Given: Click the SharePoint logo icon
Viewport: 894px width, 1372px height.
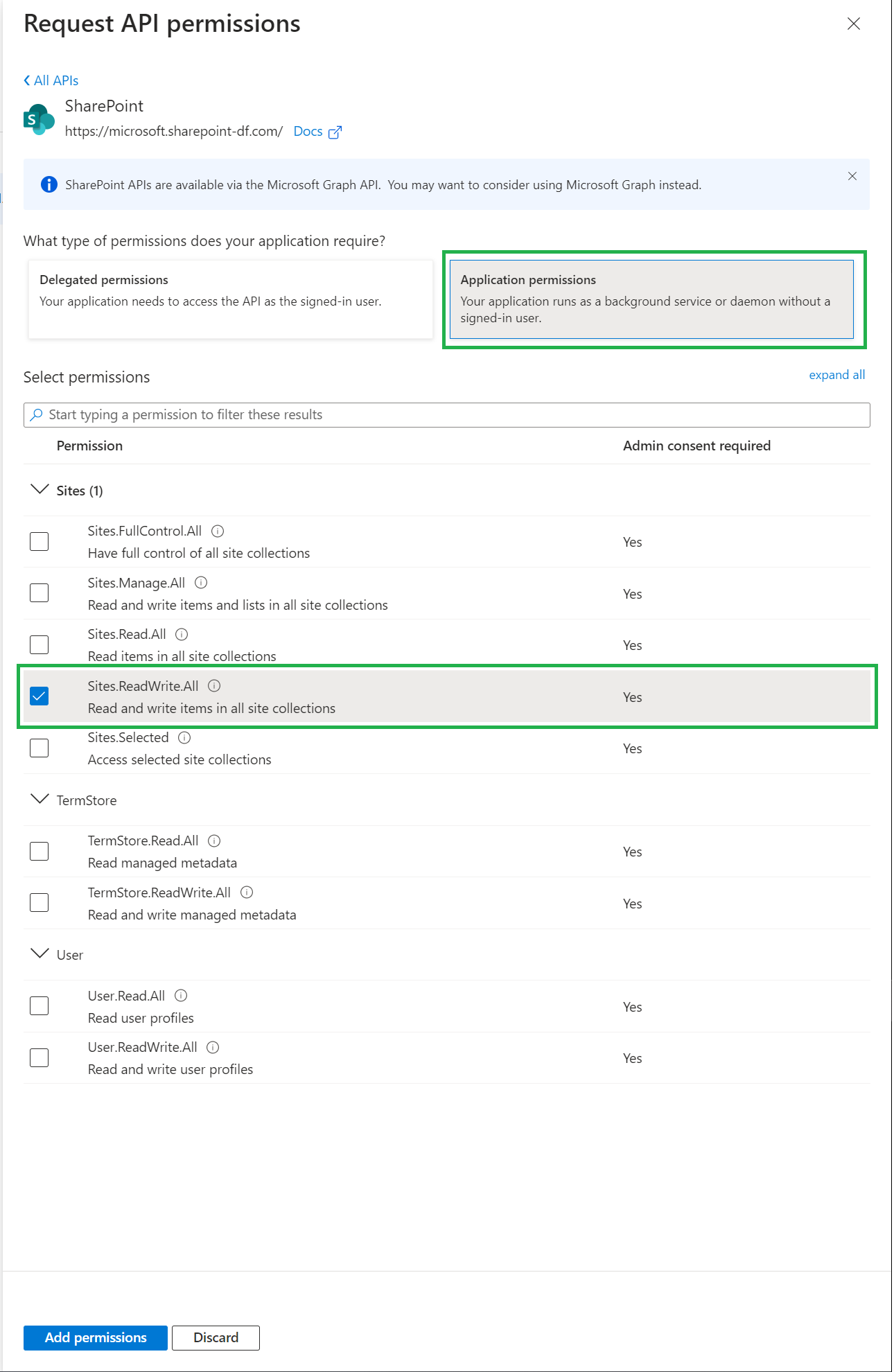Looking at the screenshot, I should point(39,119).
